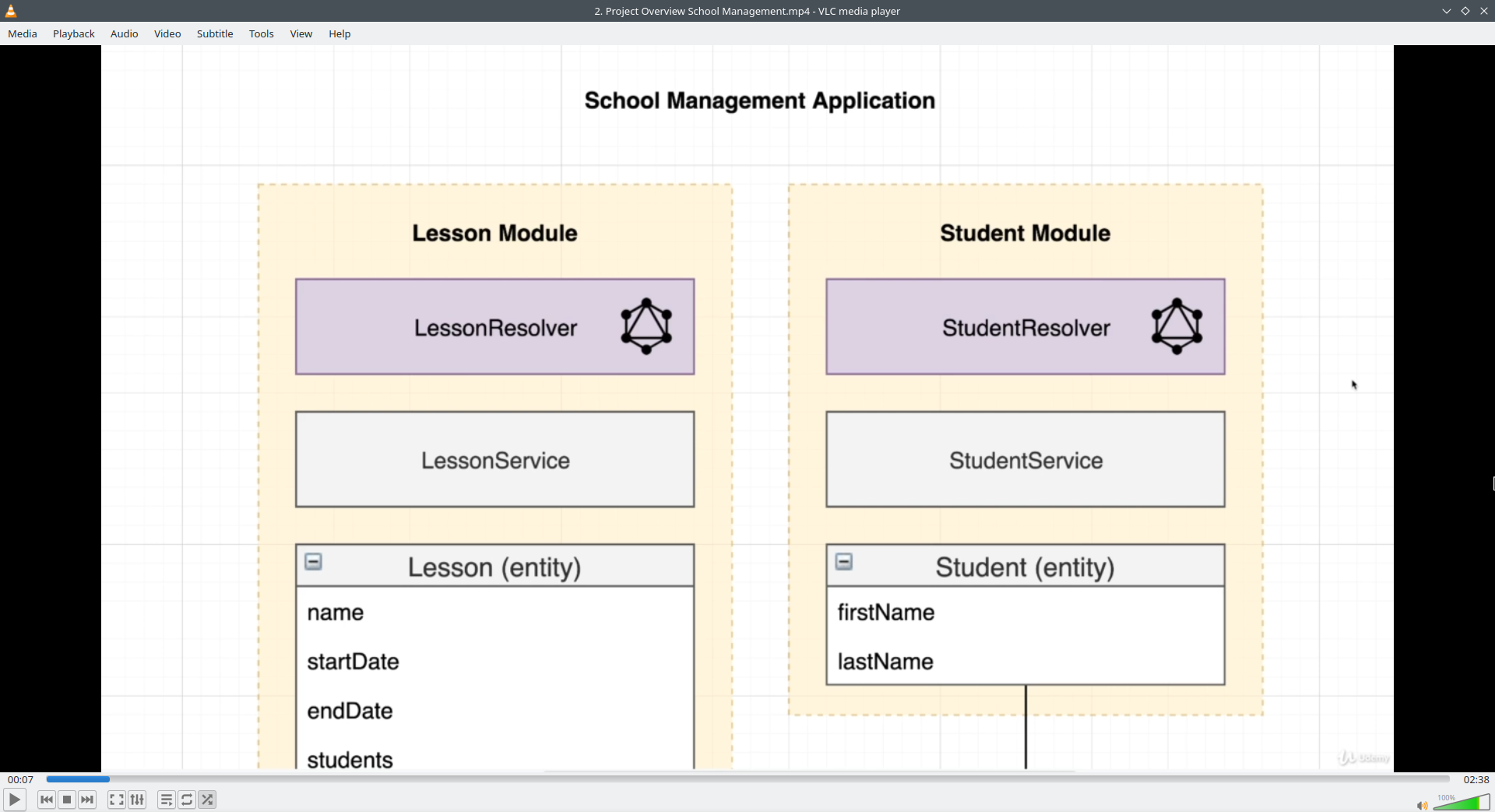Screen dimensions: 1495x812
Task: Show the playlist panel
Action: click(166, 800)
